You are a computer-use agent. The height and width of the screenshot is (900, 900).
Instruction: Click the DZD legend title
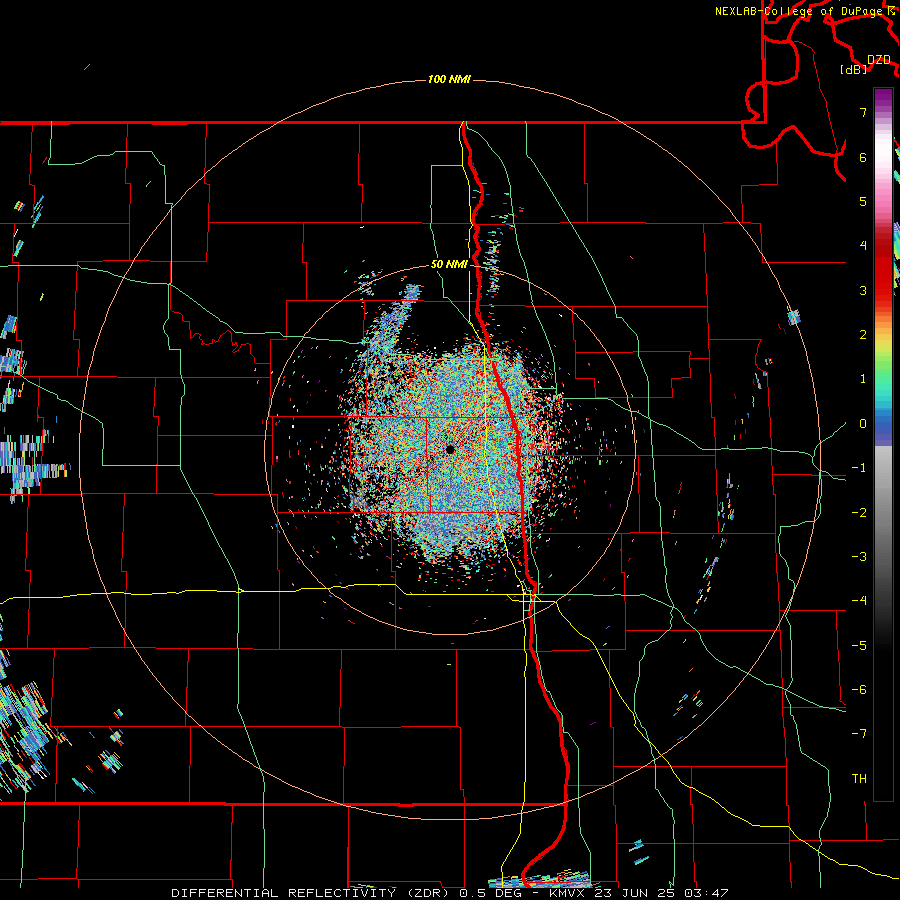(879, 60)
